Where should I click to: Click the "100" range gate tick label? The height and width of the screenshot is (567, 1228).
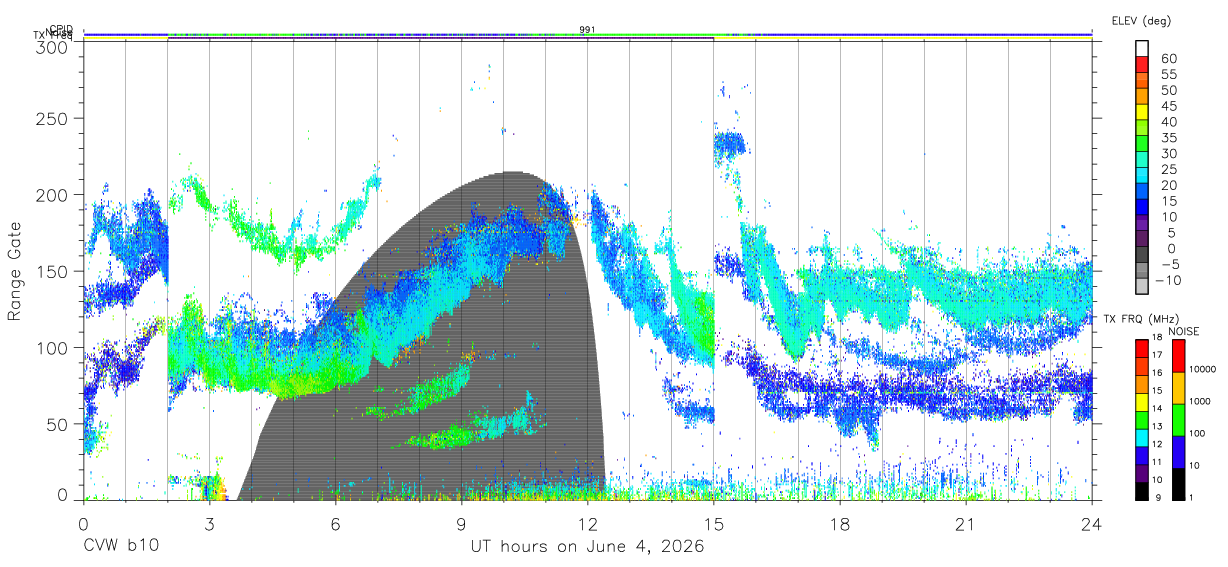[x=54, y=347]
